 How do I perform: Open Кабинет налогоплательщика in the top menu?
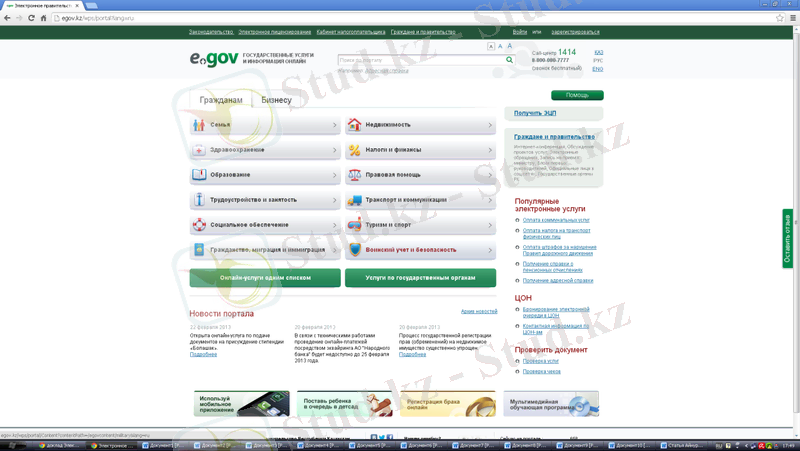(351, 32)
